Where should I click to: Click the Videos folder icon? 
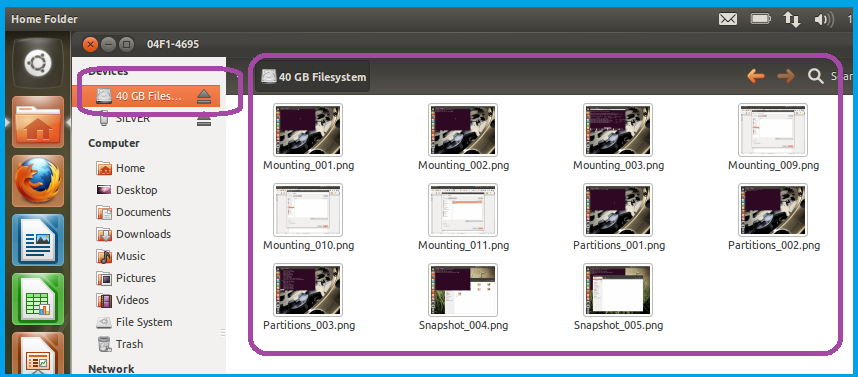click(104, 300)
